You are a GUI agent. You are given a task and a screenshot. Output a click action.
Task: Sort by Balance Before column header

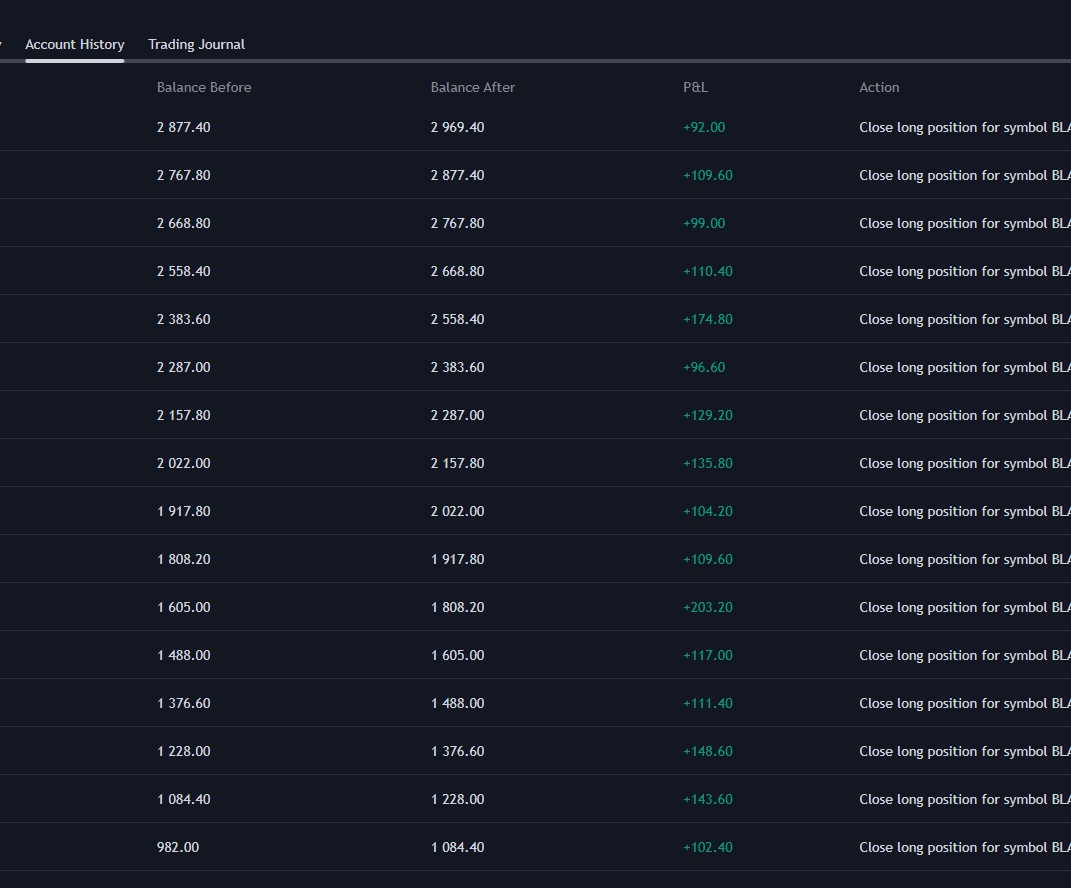coord(204,87)
